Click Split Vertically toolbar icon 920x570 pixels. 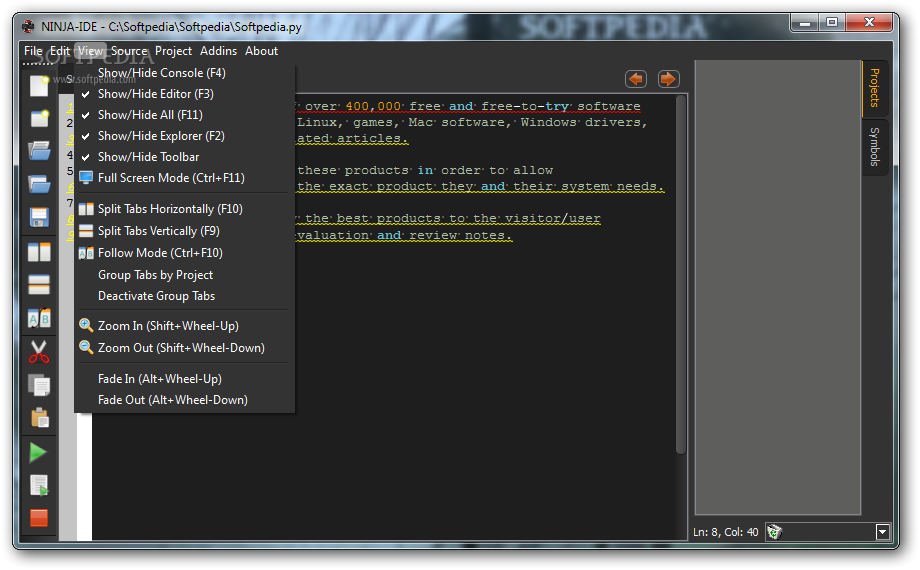(39, 285)
